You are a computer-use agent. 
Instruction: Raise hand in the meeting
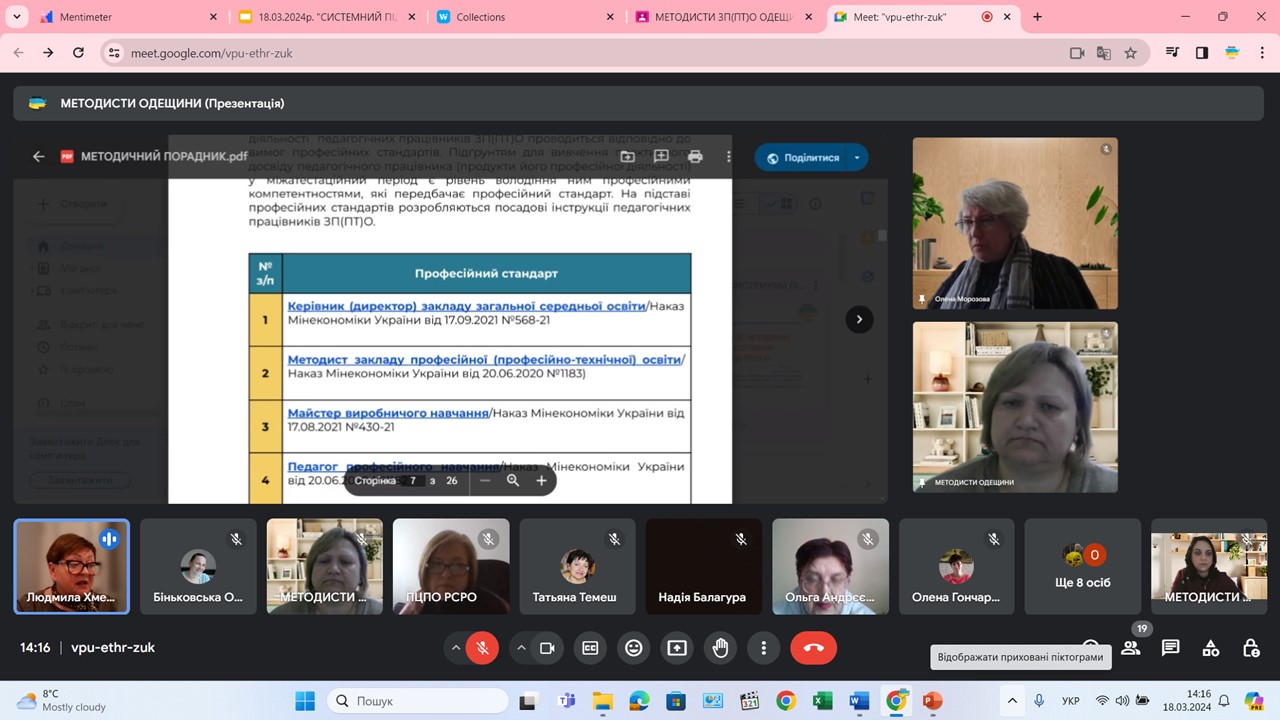tap(720, 648)
